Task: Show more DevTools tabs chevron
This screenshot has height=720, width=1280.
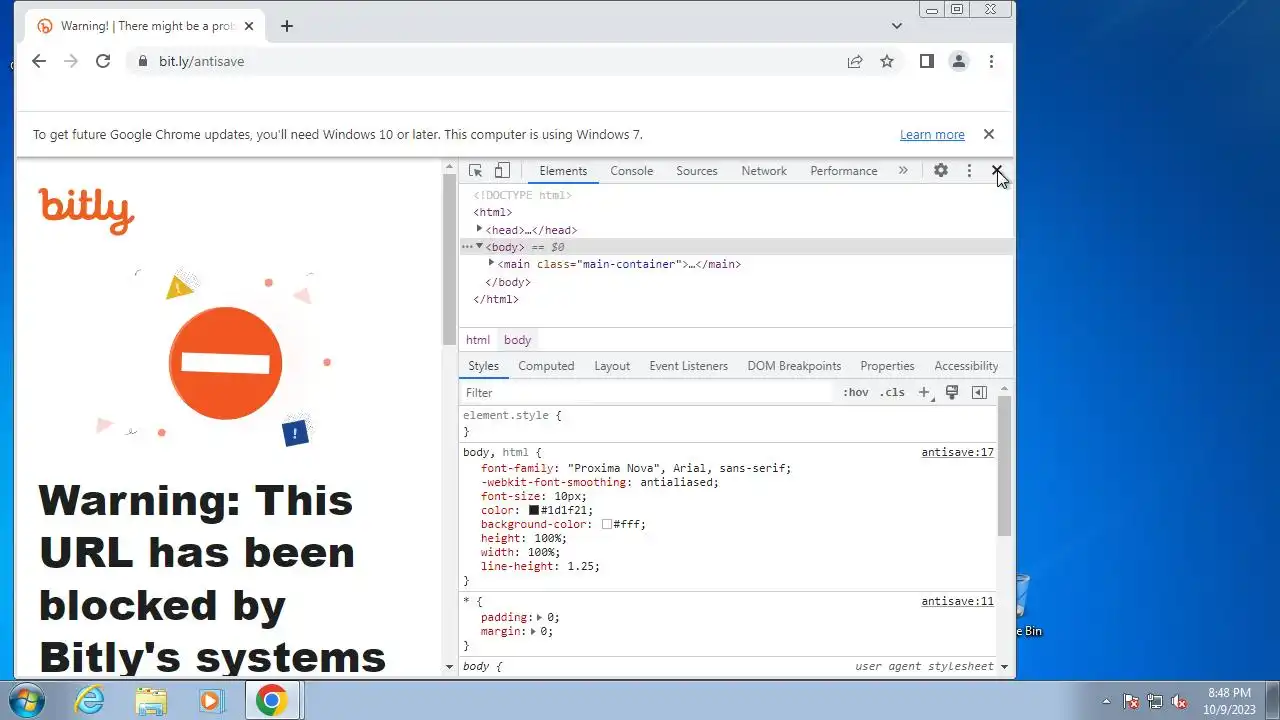Action: tap(903, 171)
